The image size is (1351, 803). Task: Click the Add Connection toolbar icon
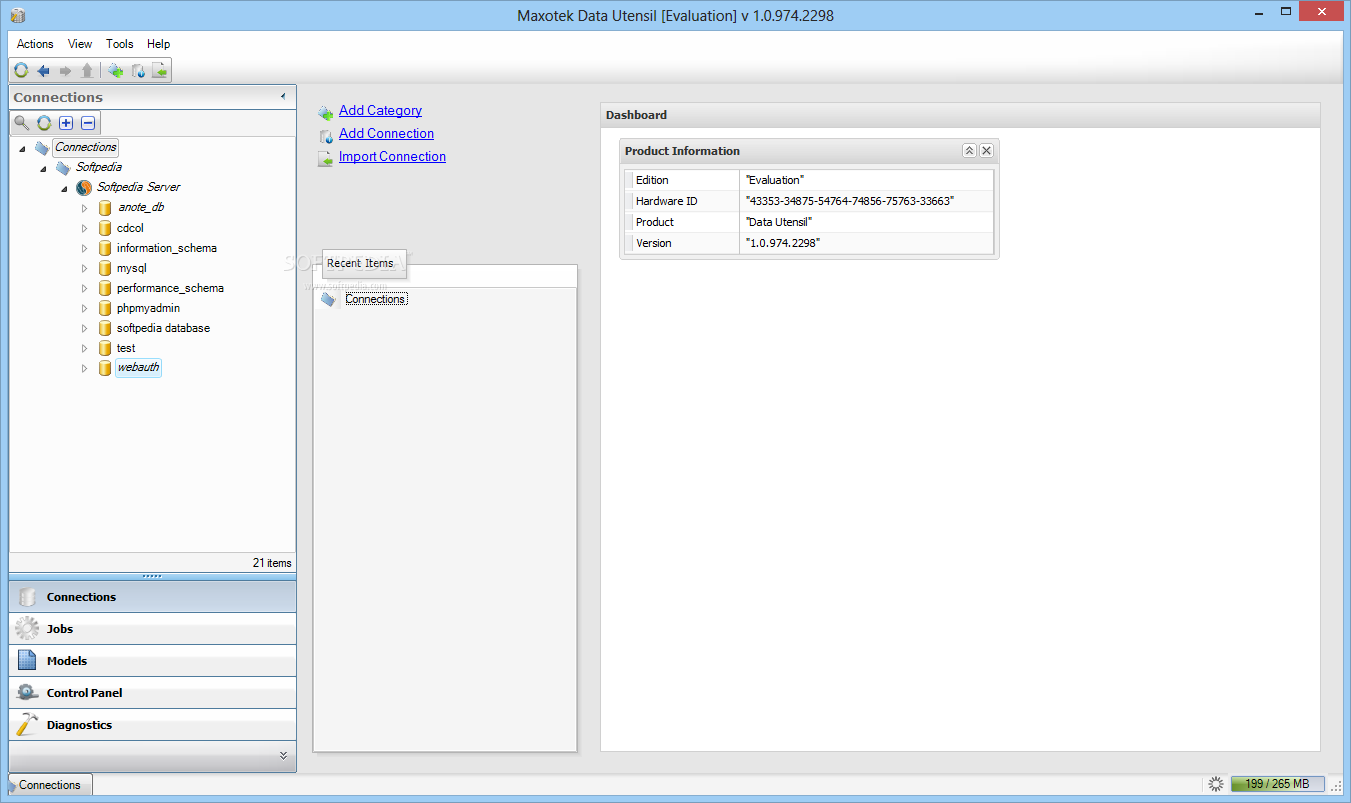coord(138,70)
